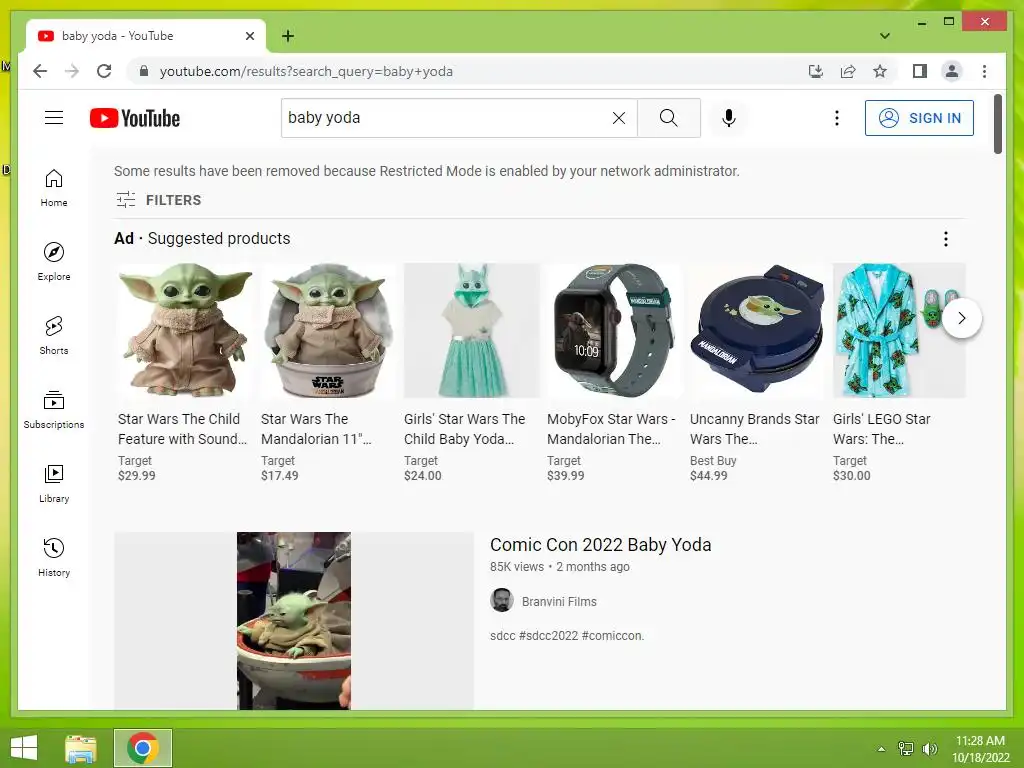1024x768 pixels.
Task: Close the baby yoda YouTube tab
Action: pos(249,36)
